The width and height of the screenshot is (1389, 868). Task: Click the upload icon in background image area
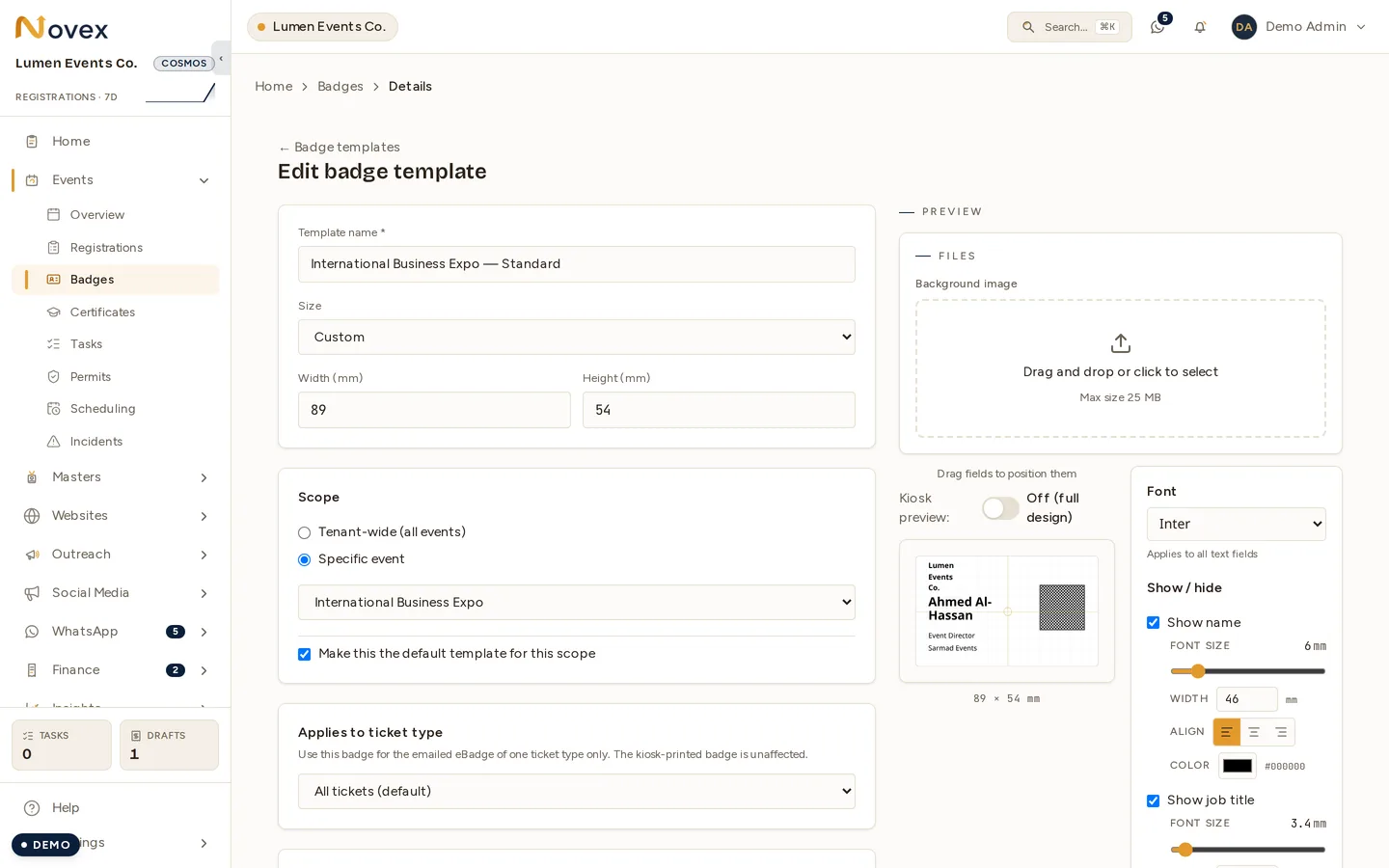tap(1120, 343)
